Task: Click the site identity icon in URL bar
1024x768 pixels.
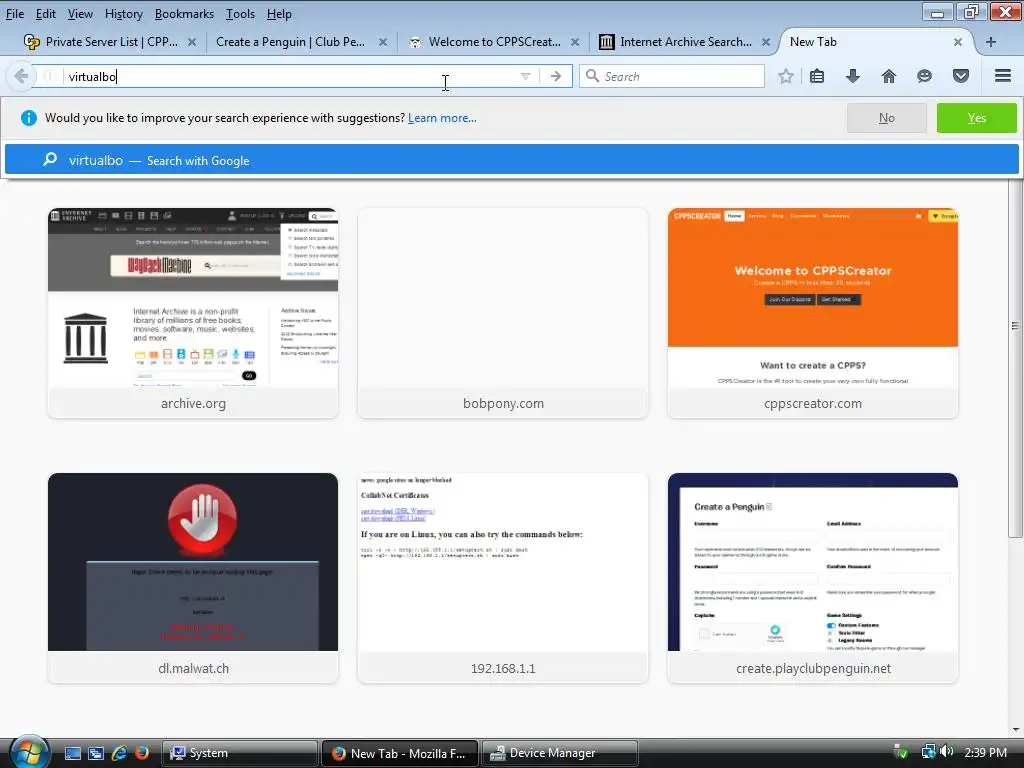Action: pyautogui.click(x=49, y=76)
